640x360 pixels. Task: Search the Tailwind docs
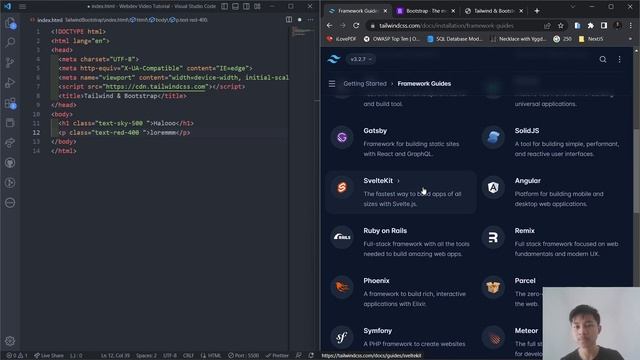tap(602, 60)
